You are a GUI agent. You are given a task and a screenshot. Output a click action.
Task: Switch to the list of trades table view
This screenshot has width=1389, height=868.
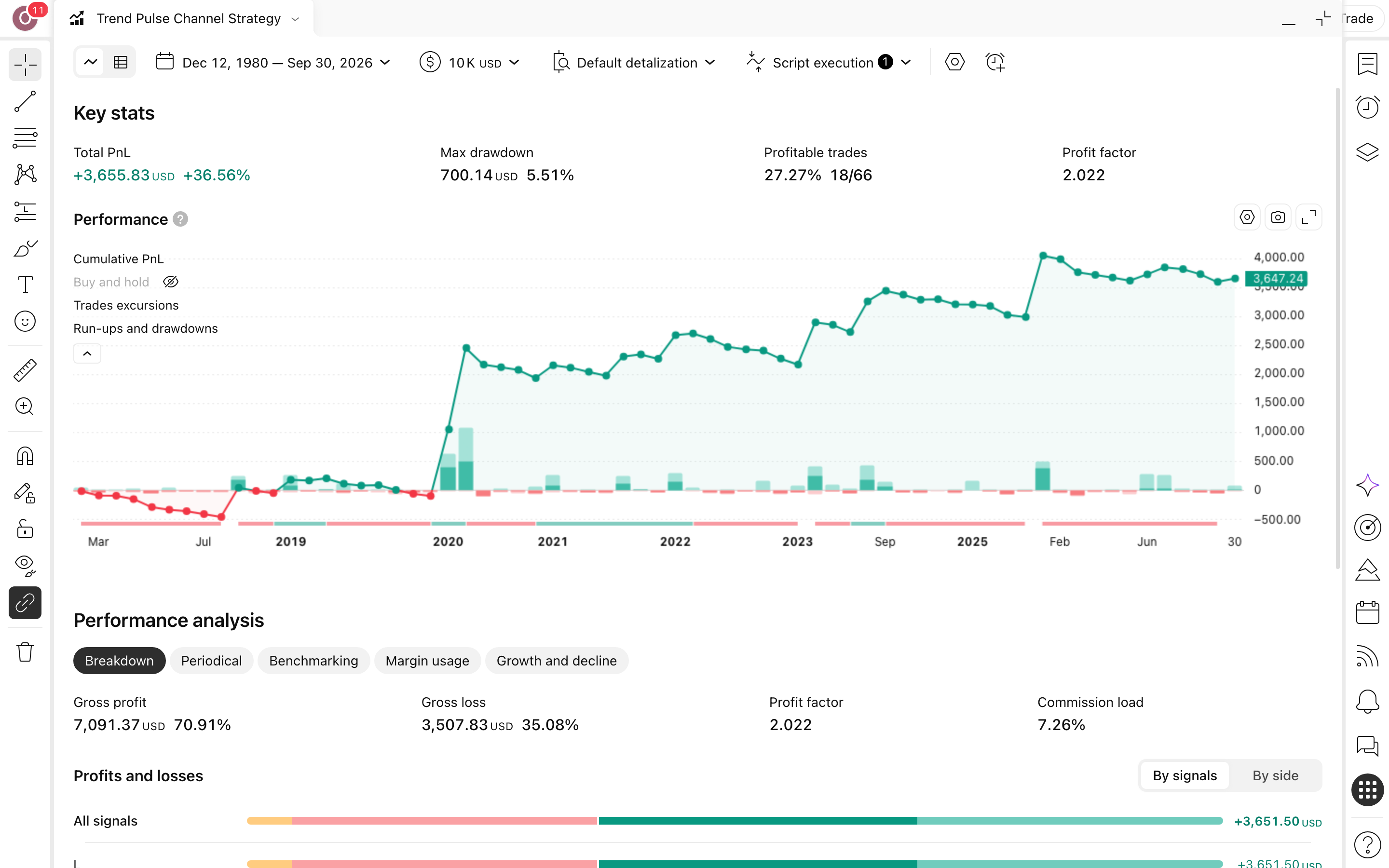121,62
